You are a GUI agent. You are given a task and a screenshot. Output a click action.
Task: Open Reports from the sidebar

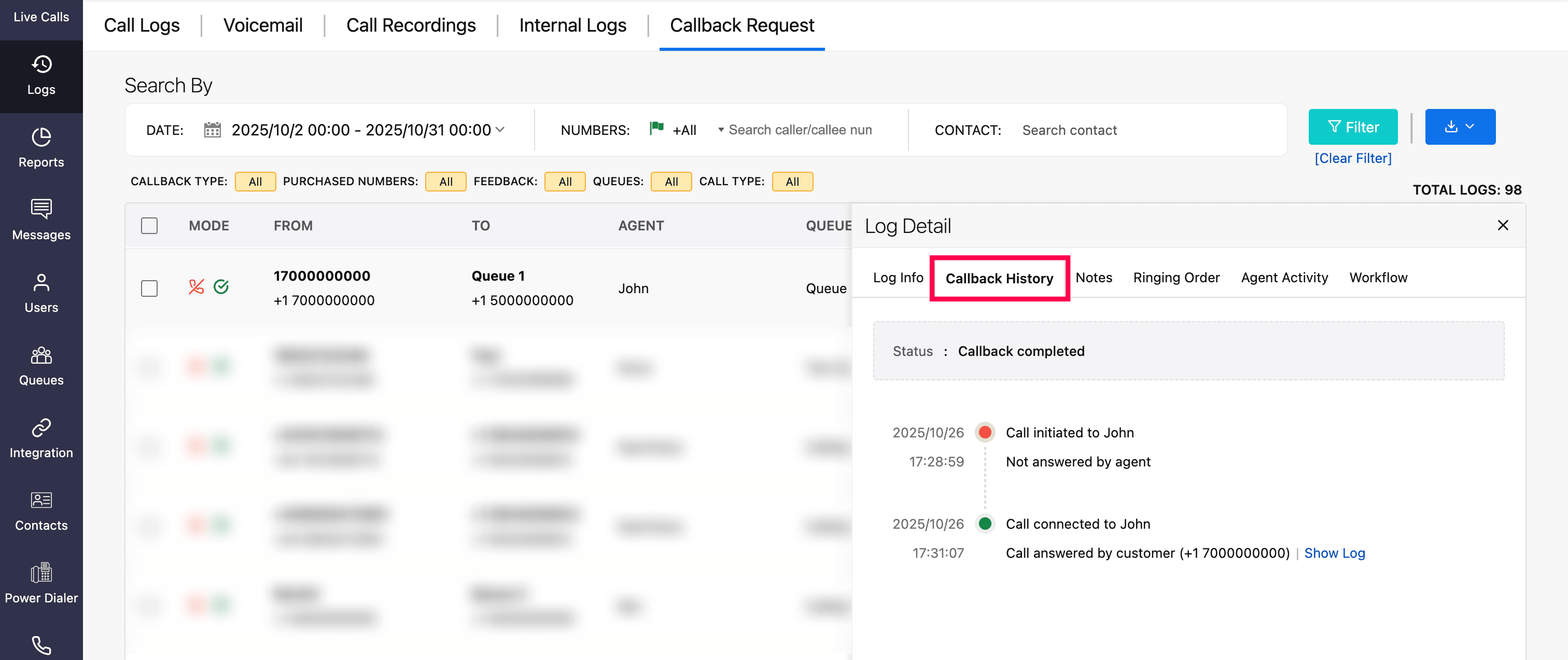41,137
